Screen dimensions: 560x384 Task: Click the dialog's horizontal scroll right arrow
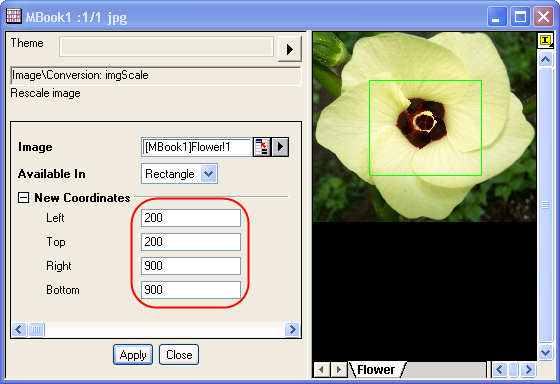click(x=292, y=329)
